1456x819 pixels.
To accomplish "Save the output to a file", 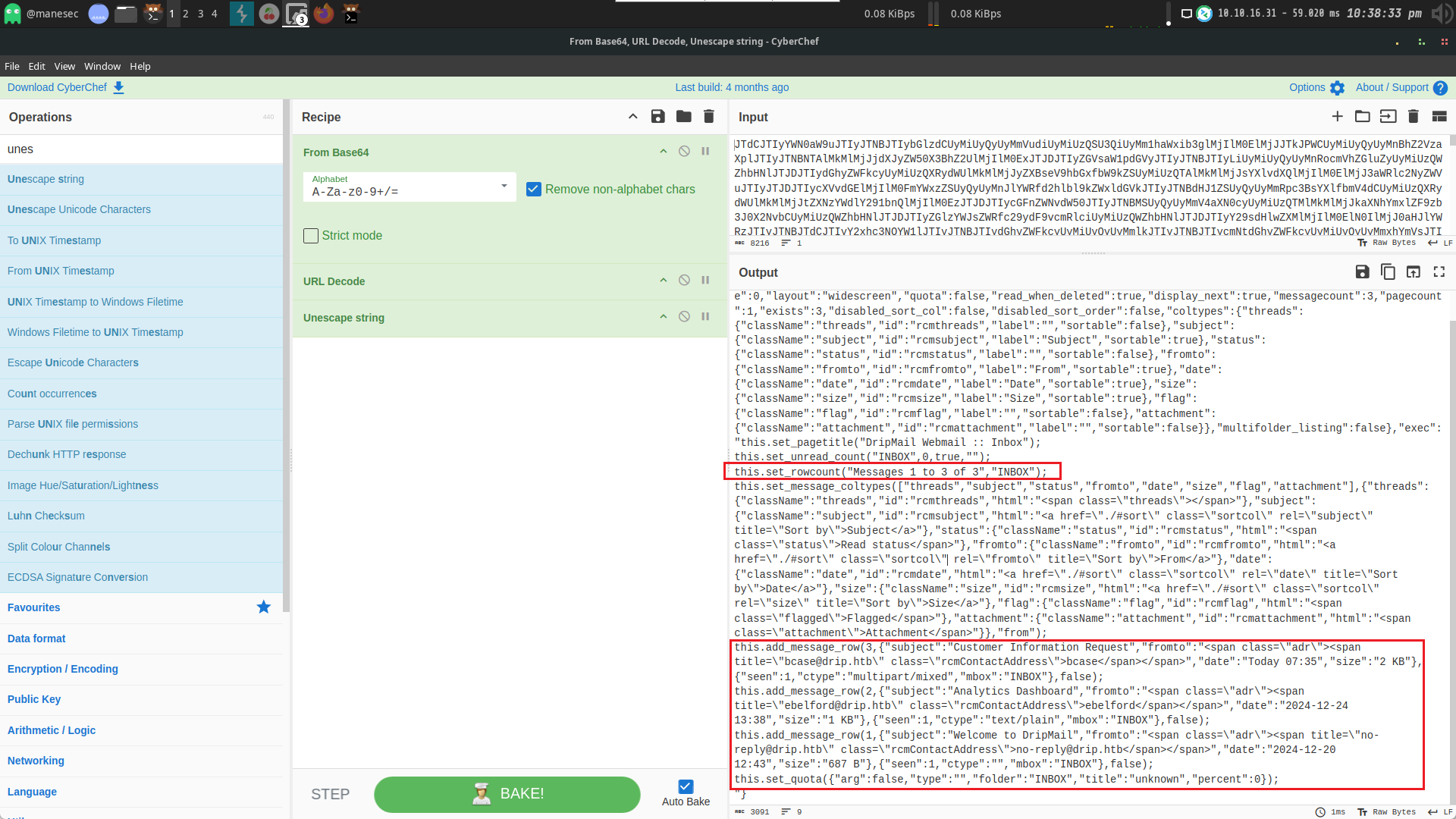I will click(x=1362, y=271).
